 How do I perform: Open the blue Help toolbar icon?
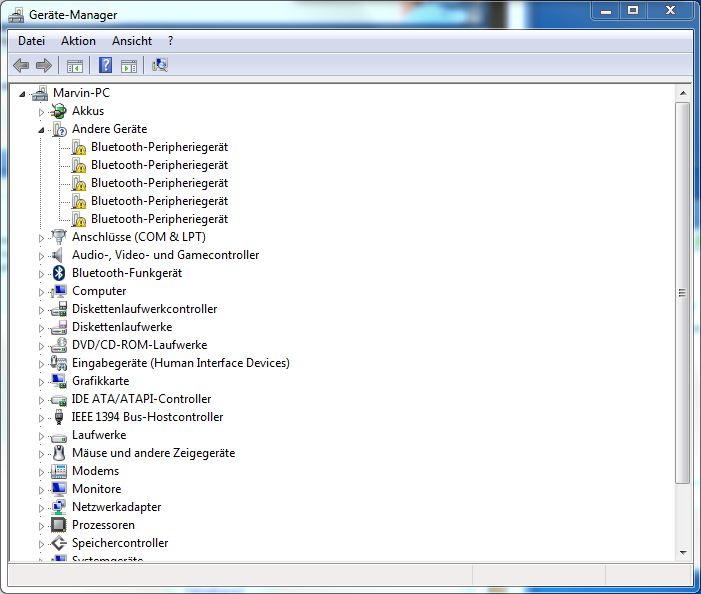click(105, 65)
